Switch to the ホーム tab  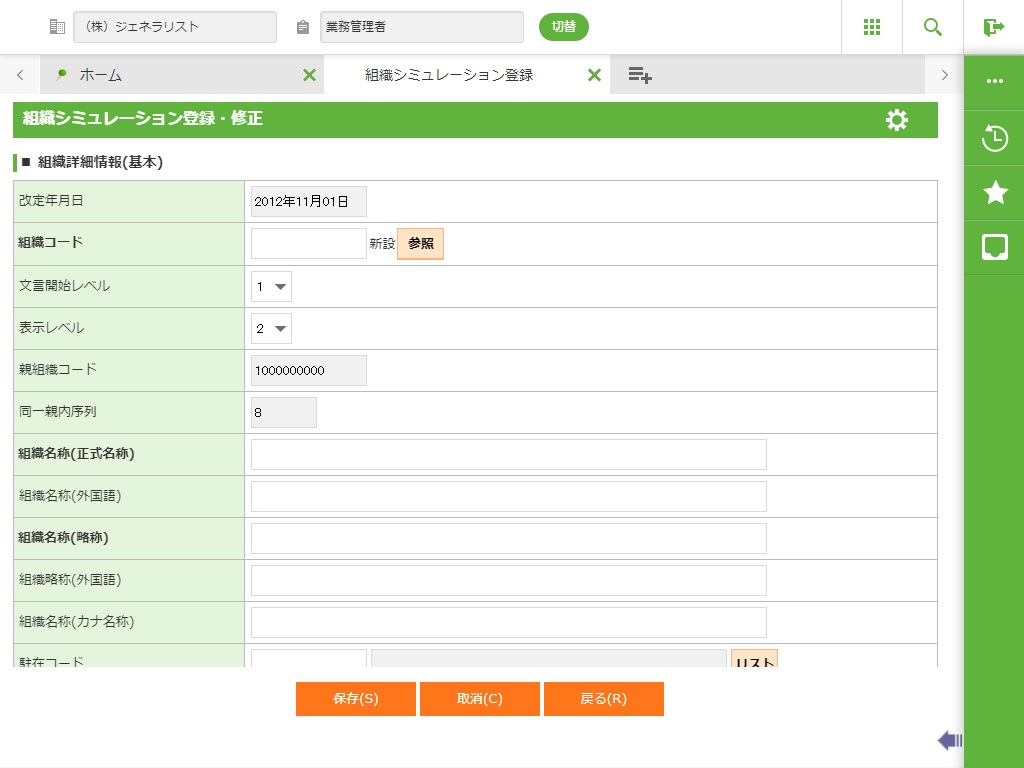pyautogui.click(x=100, y=75)
